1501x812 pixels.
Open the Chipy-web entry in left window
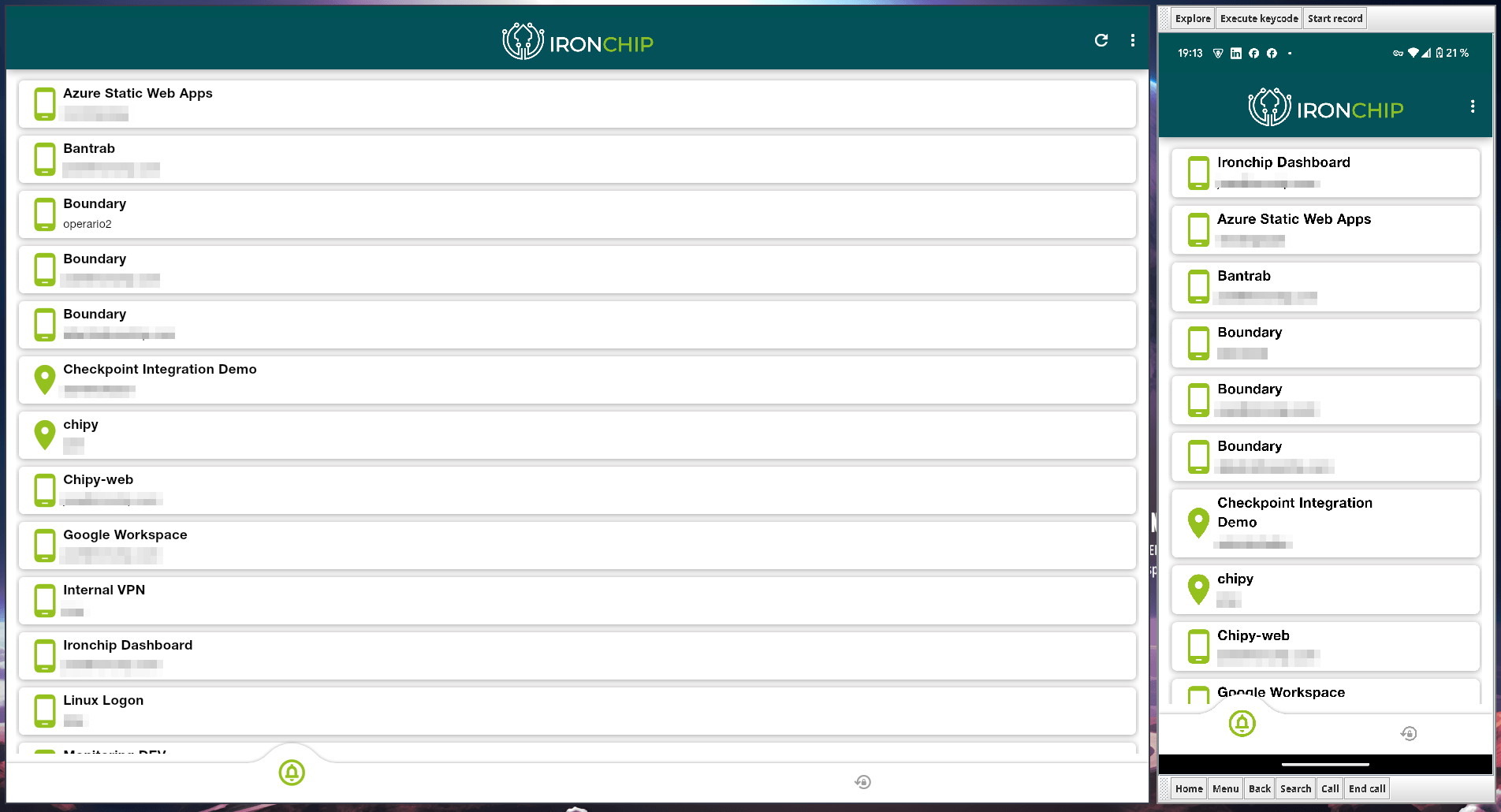pyautogui.click(x=577, y=490)
